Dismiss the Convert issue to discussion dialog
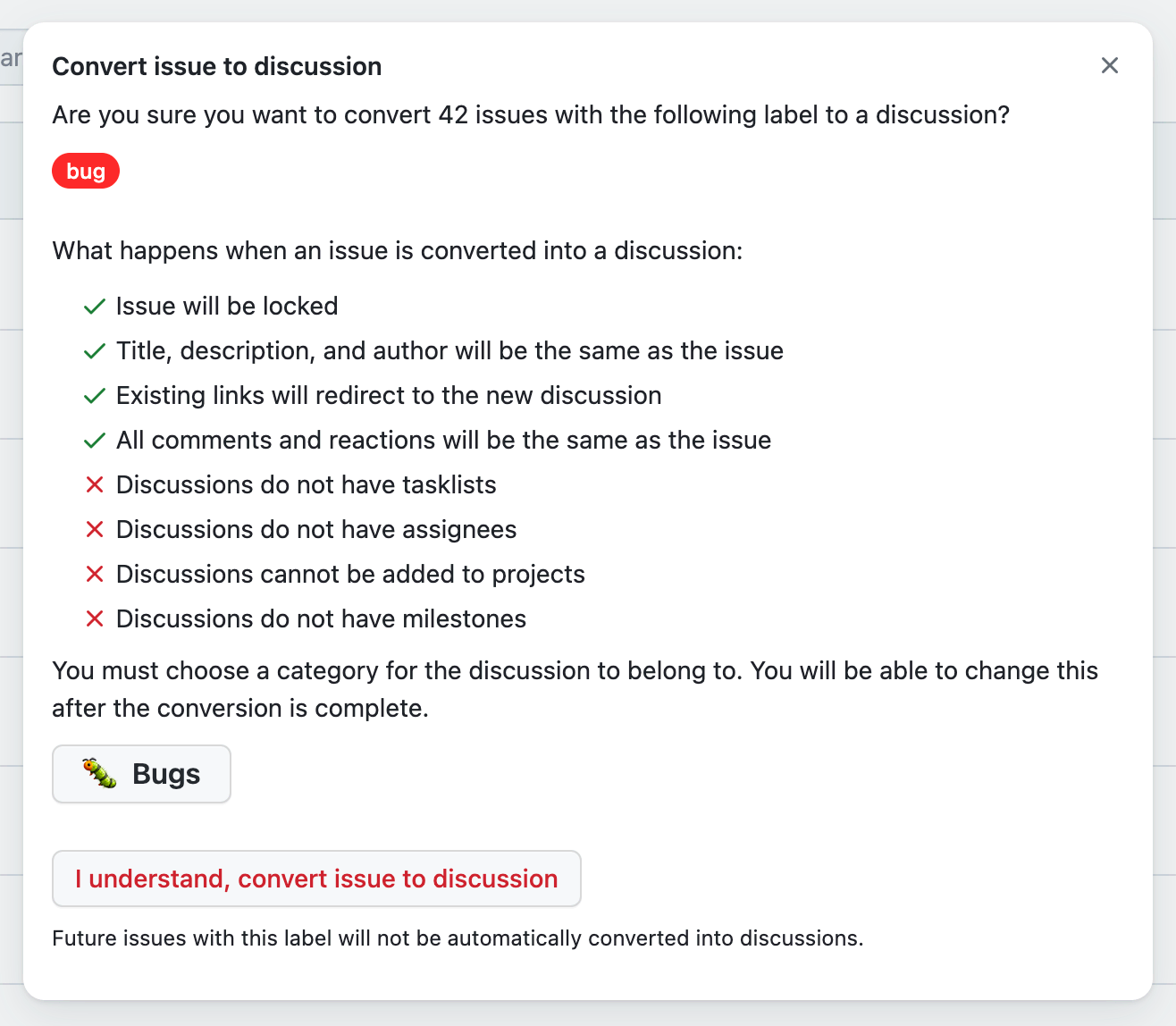The height and width of the screenshot is (1026, 1176). [1110, 65]
